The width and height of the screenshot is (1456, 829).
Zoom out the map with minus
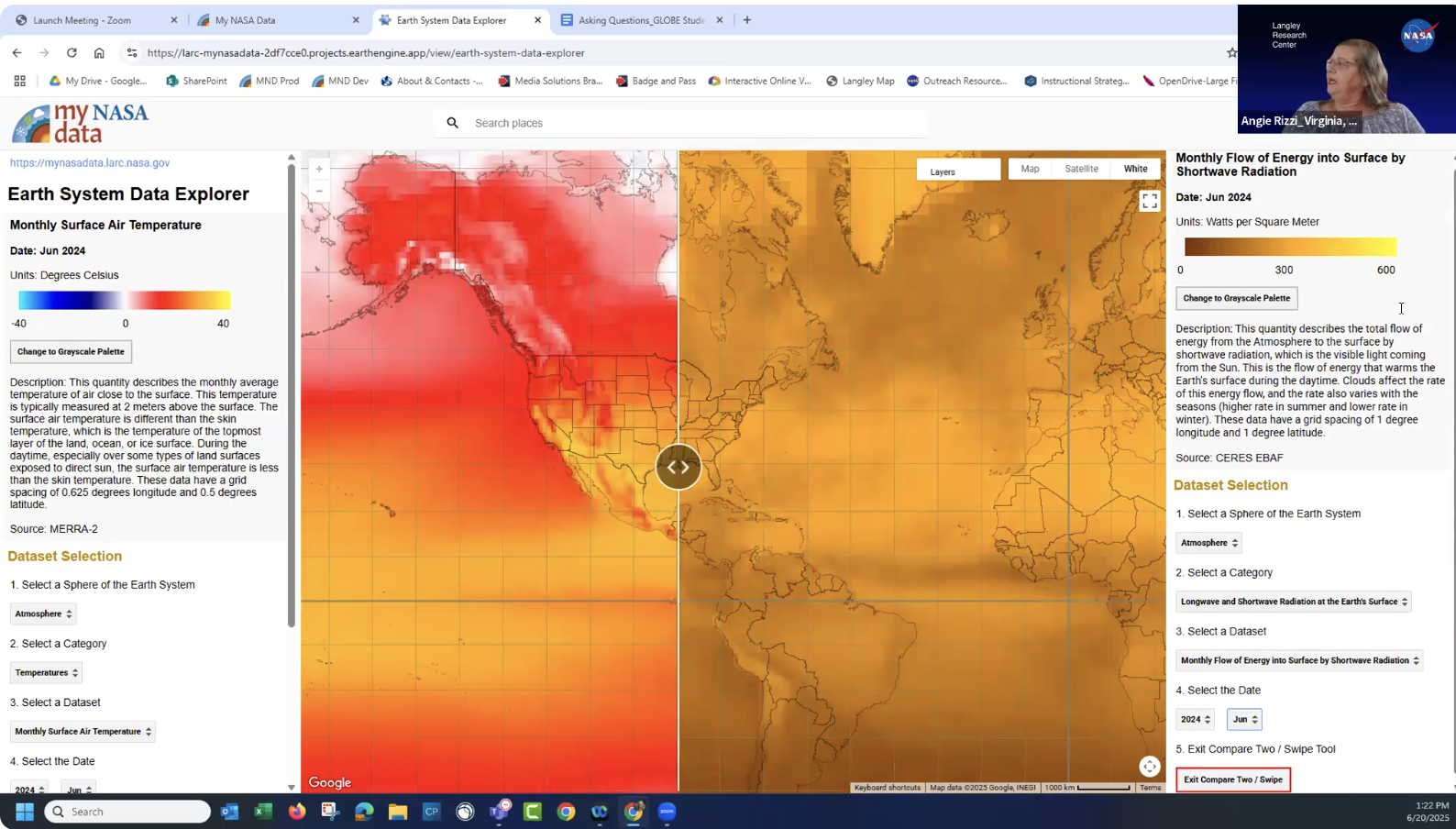319,191
